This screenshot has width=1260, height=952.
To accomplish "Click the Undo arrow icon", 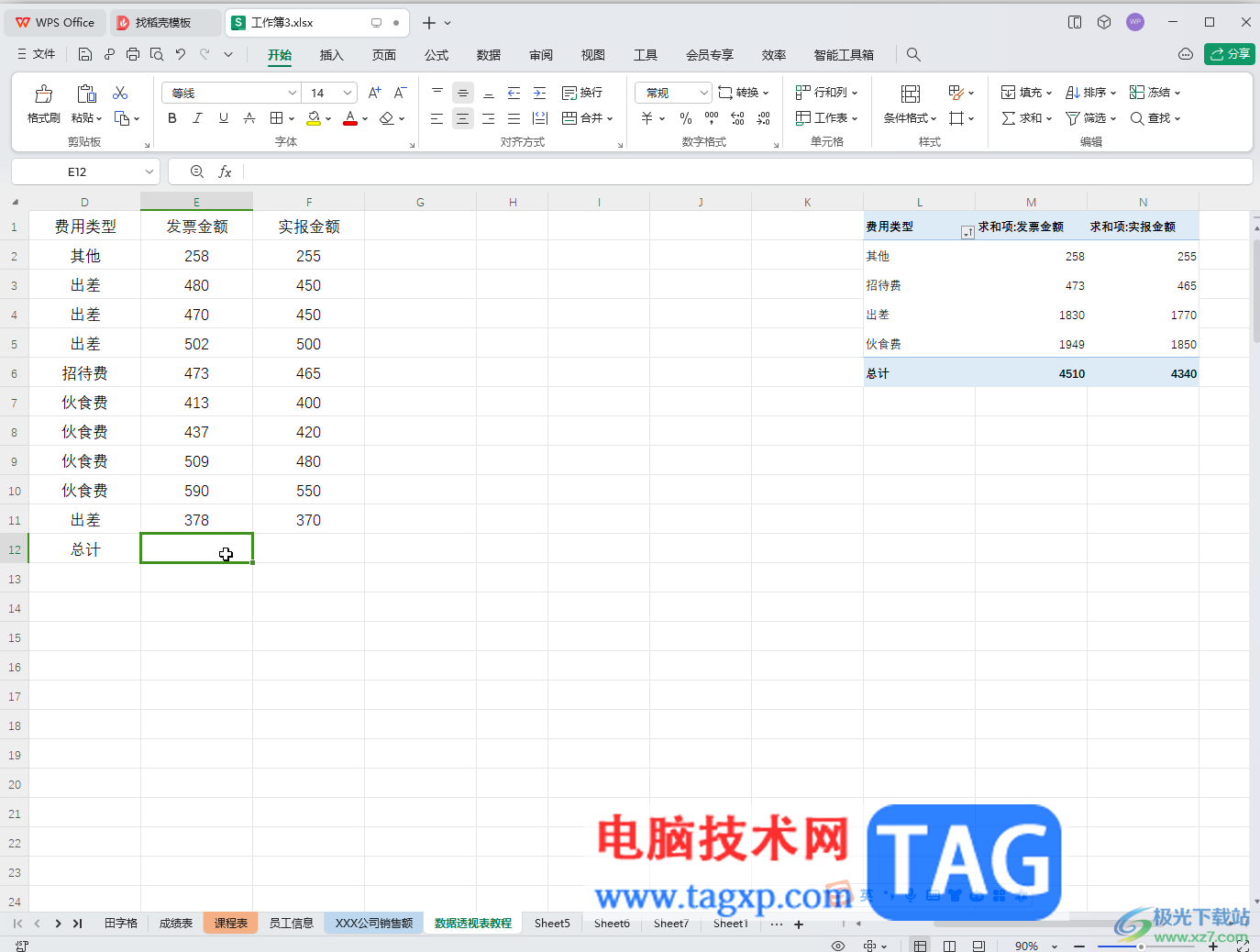I will [181, 54].
